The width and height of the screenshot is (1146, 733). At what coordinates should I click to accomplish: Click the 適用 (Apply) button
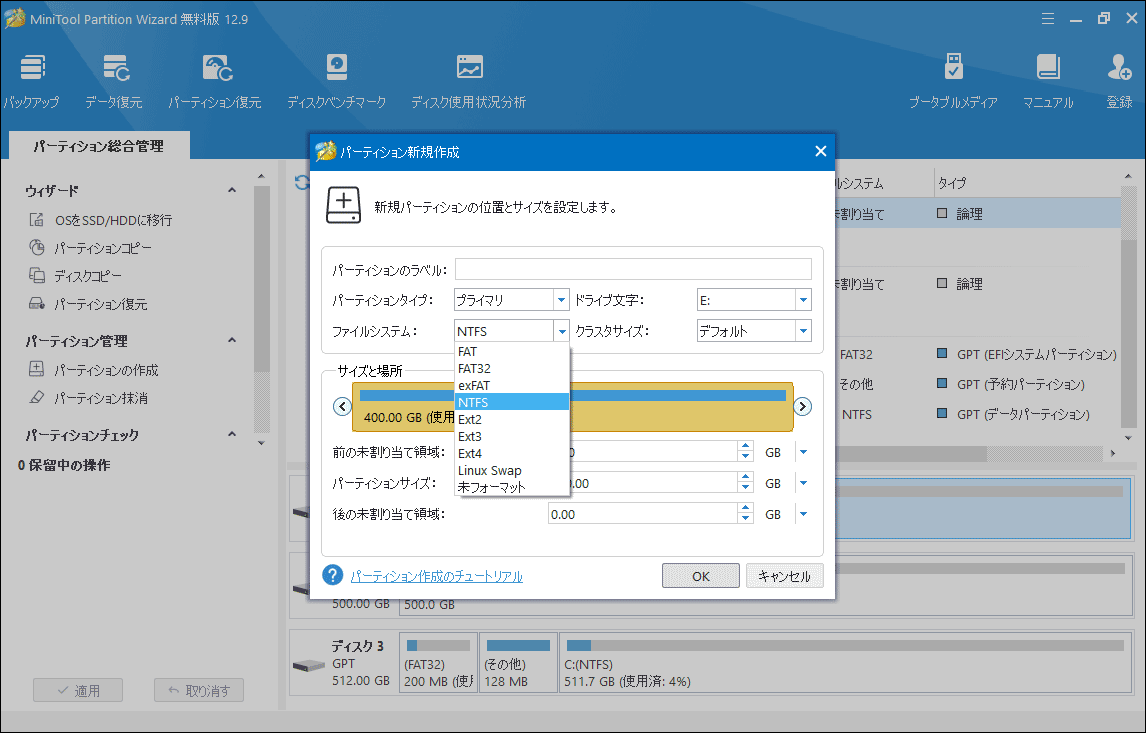click(77, 690)
